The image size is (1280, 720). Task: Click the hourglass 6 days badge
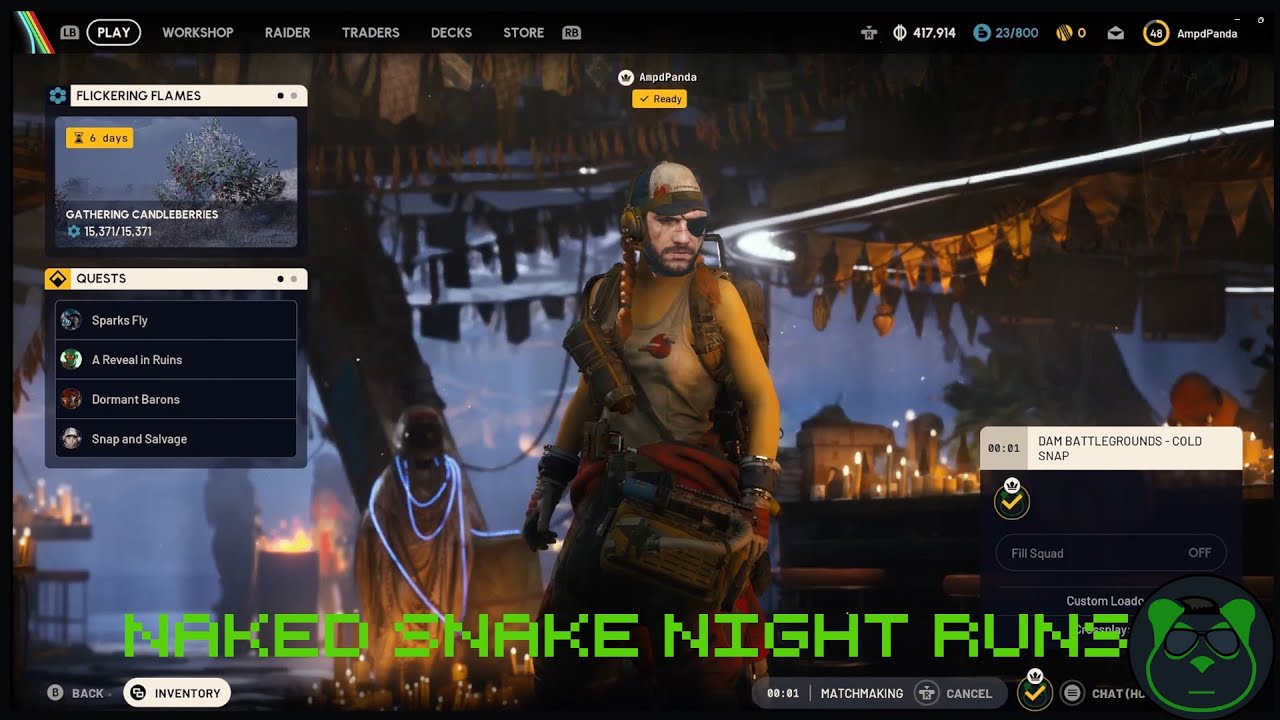(x=99, y=138)
